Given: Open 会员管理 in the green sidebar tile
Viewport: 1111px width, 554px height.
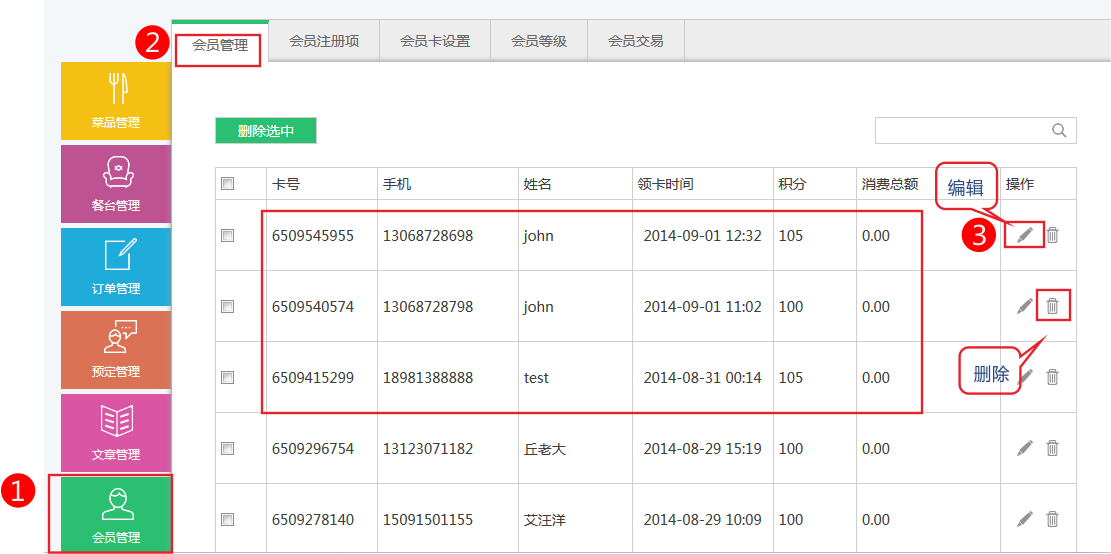Looking at the screenshot, I should pyautogui.click(x=116, y=514).
